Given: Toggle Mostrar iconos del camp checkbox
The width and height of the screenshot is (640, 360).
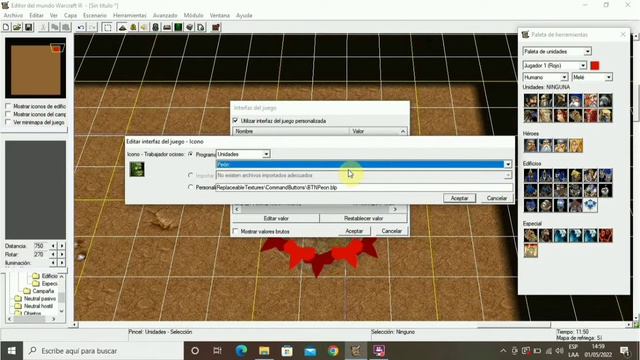Looking at the screenshot, I should point(8,114).
